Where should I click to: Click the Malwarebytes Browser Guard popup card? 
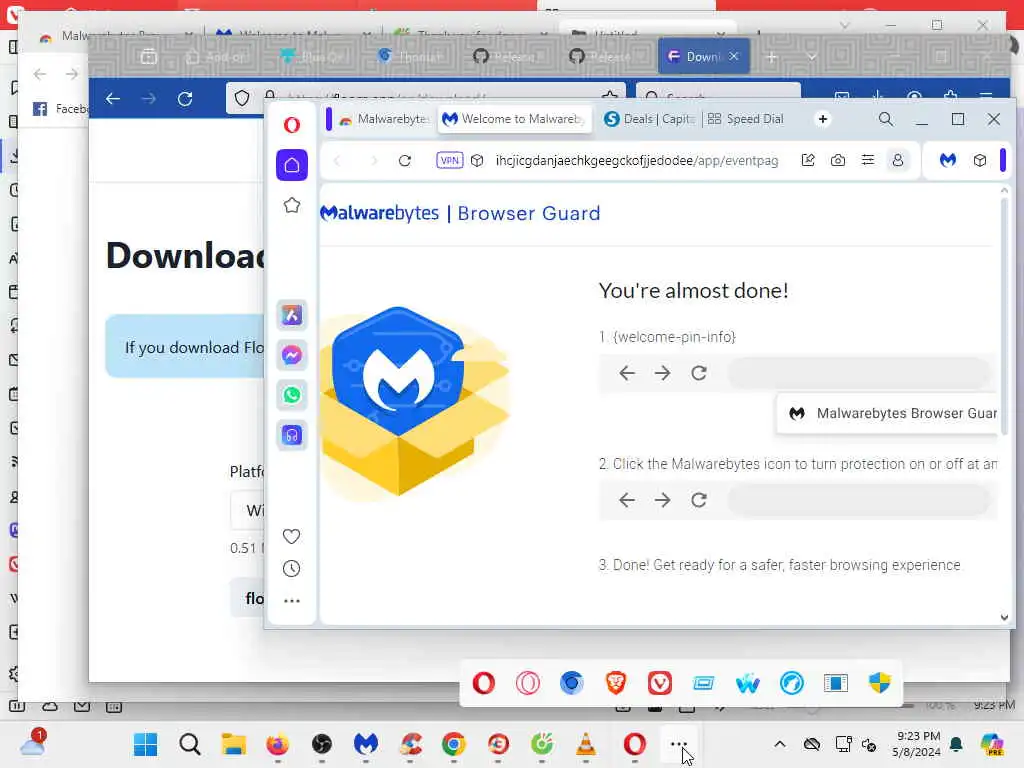tap(888, 413)
